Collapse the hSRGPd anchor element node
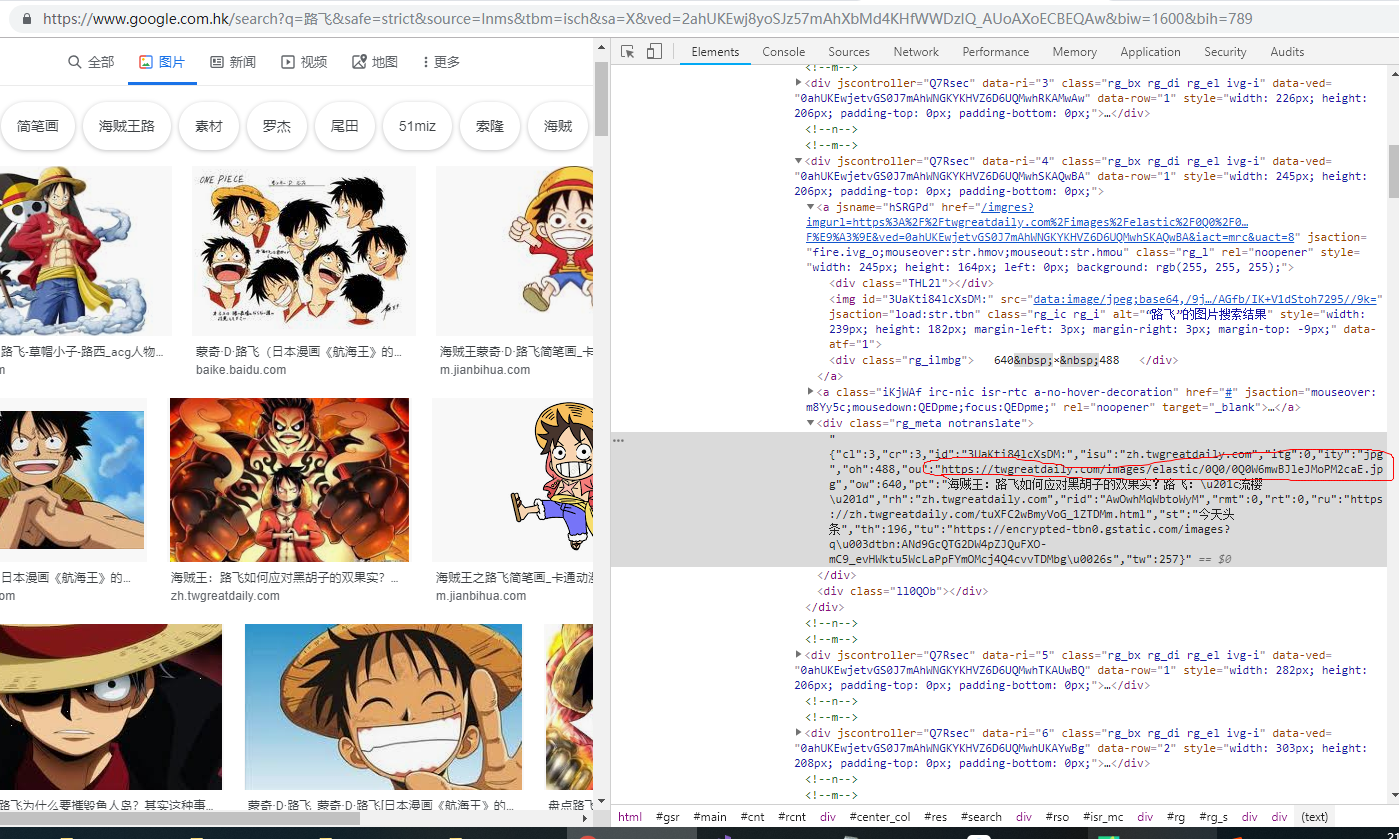Screen dimensions: 1399x839 pyautogui.click(x=810, y=206)
